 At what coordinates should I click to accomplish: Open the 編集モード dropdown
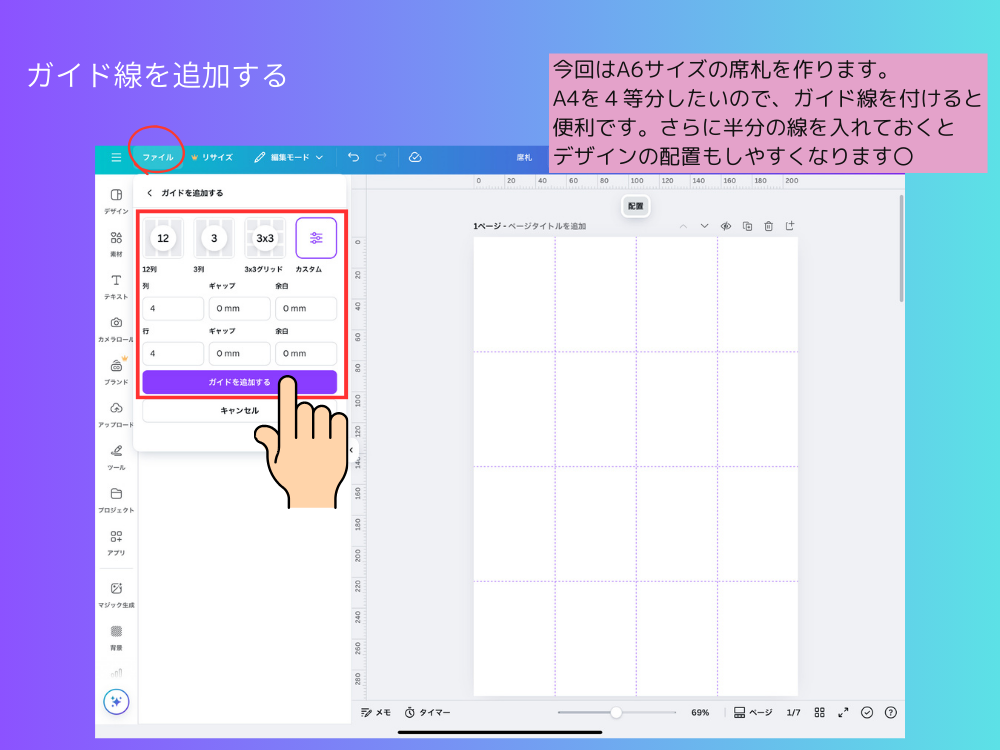[287, 158]
